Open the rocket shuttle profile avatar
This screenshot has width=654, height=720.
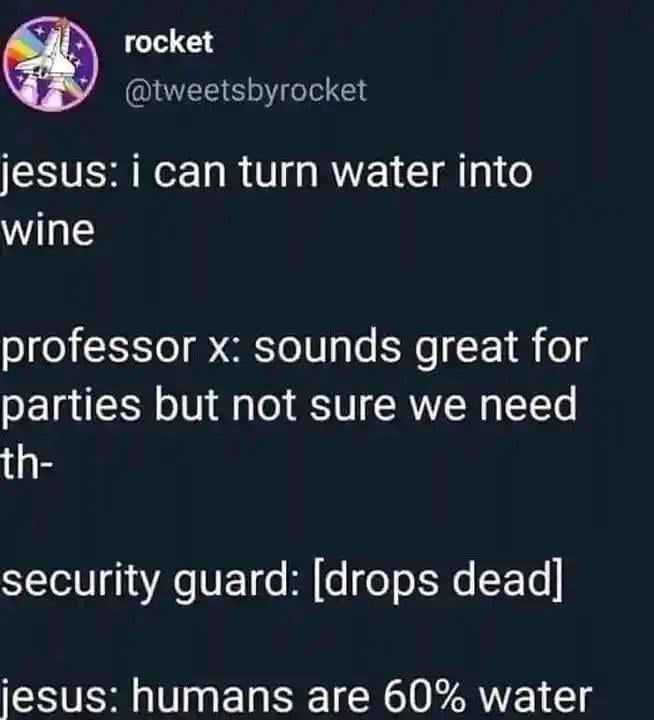click(51, 64)
